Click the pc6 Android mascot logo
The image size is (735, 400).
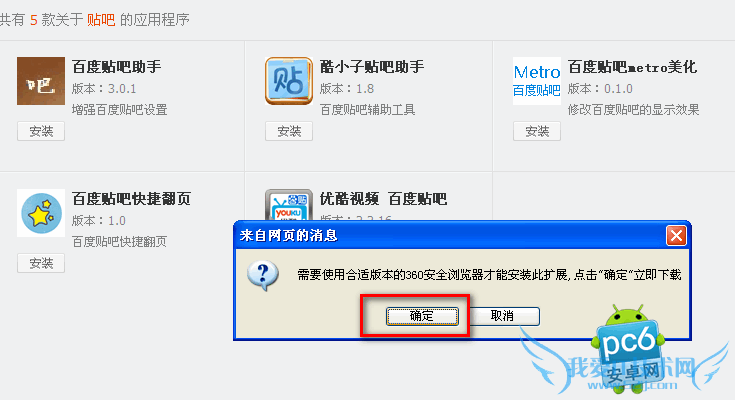point(628,347)
